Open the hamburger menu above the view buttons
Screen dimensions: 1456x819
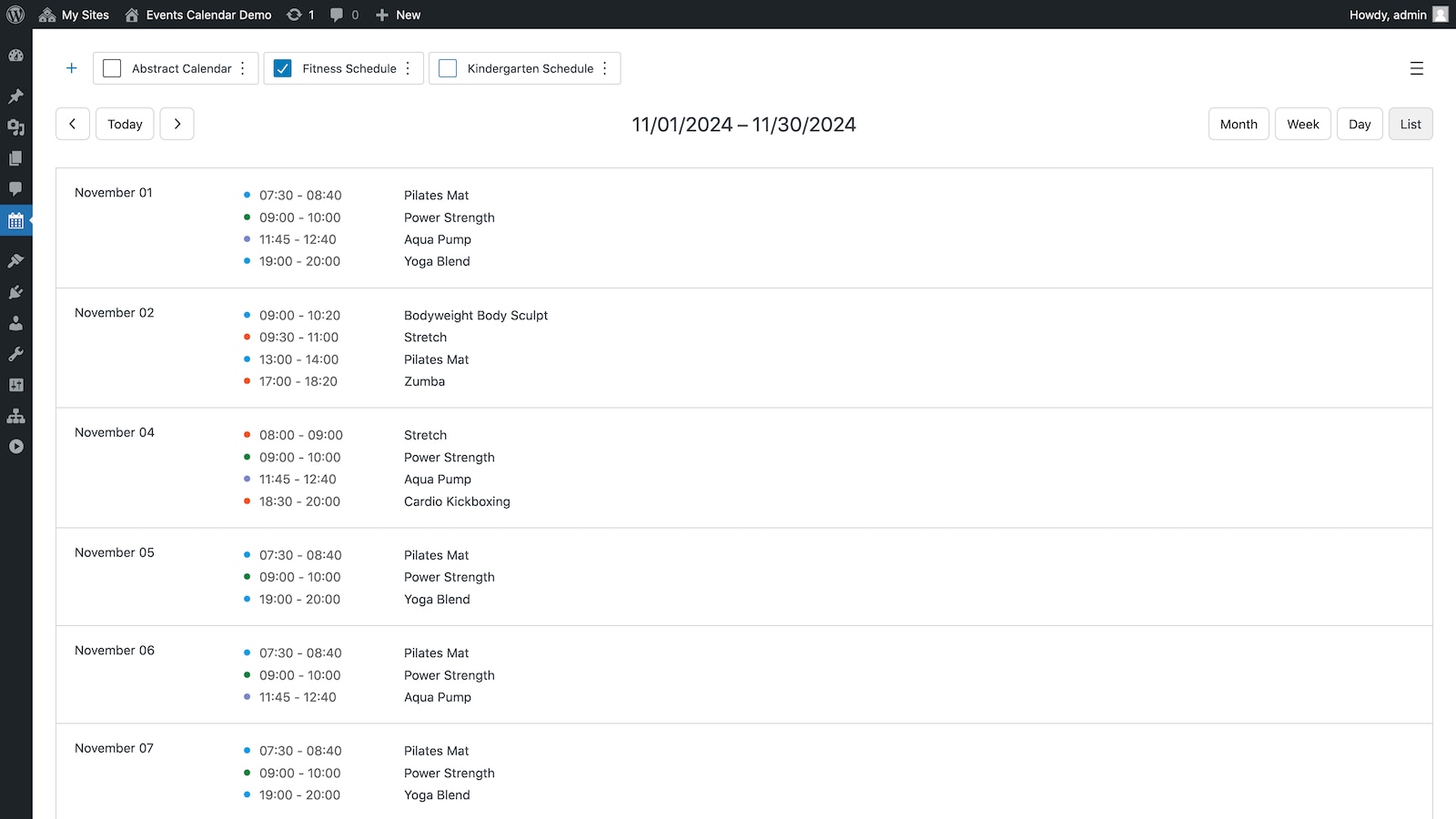(x=1416, y=68)
